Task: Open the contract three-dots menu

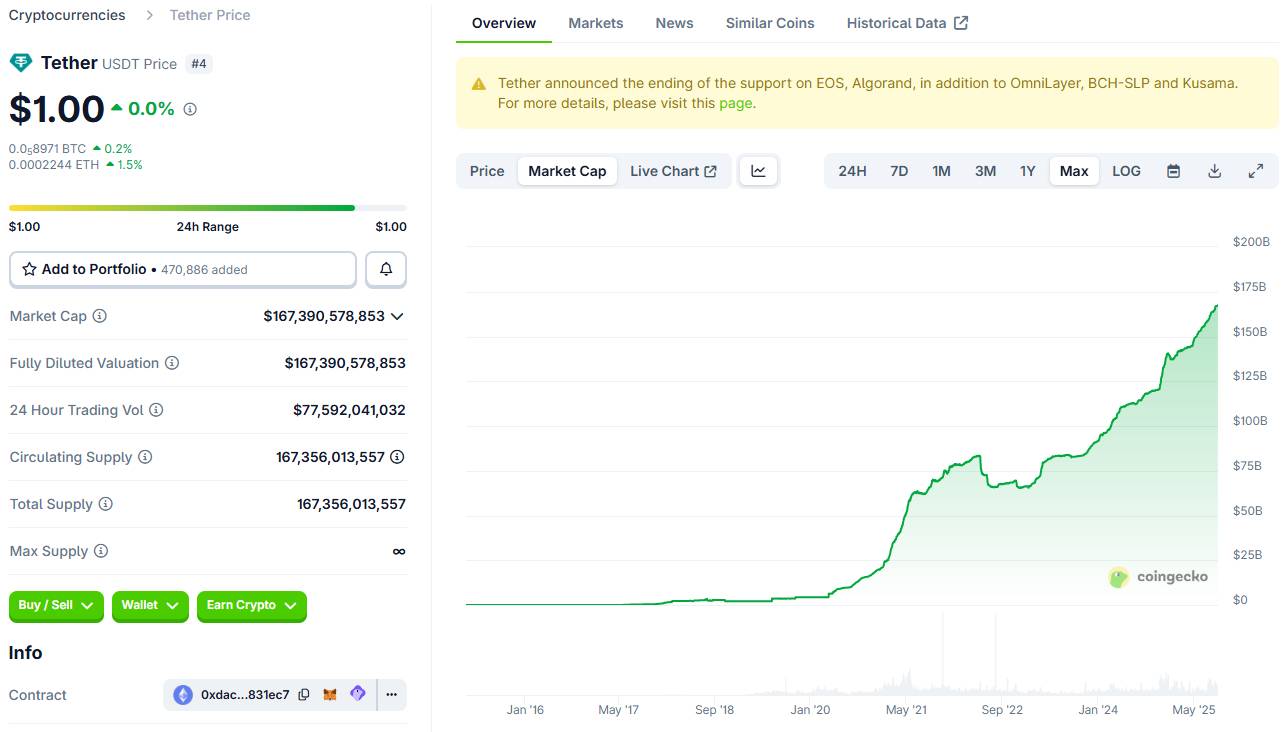Action: (391, 695)
